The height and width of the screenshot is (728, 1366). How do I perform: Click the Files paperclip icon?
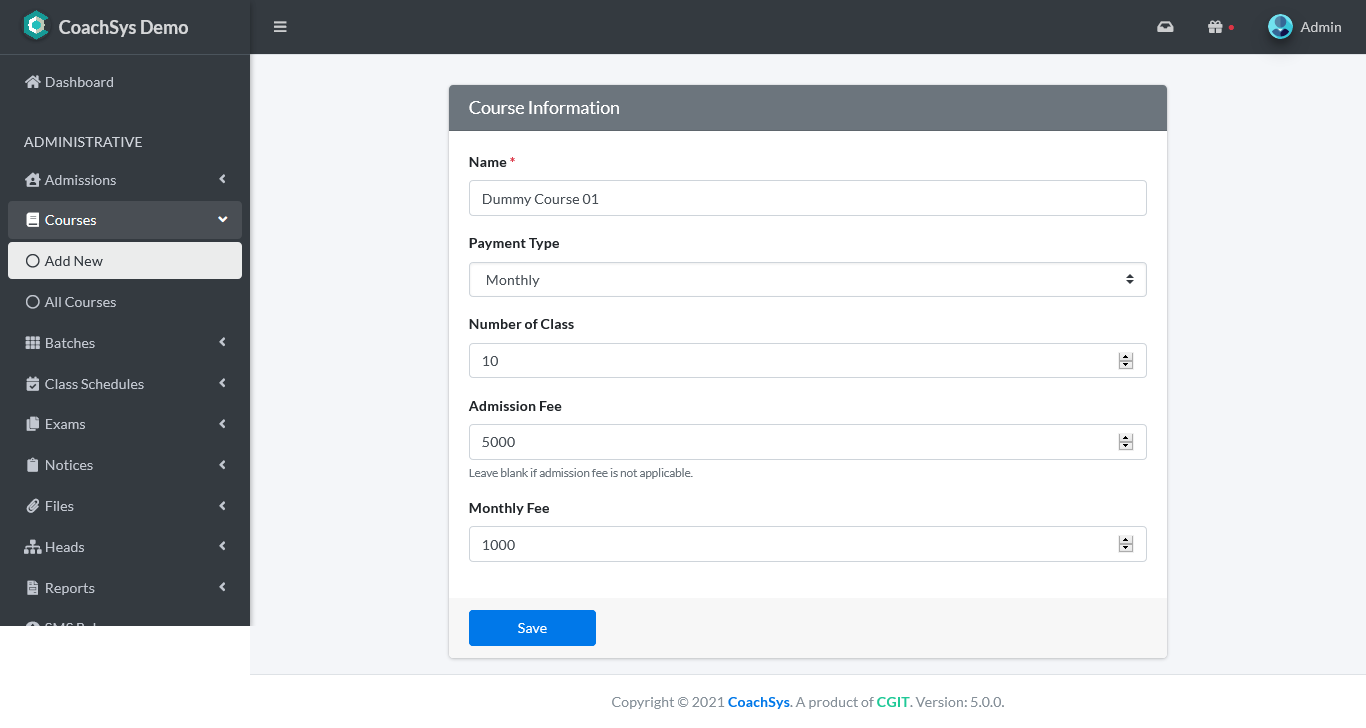click(32, 506)
